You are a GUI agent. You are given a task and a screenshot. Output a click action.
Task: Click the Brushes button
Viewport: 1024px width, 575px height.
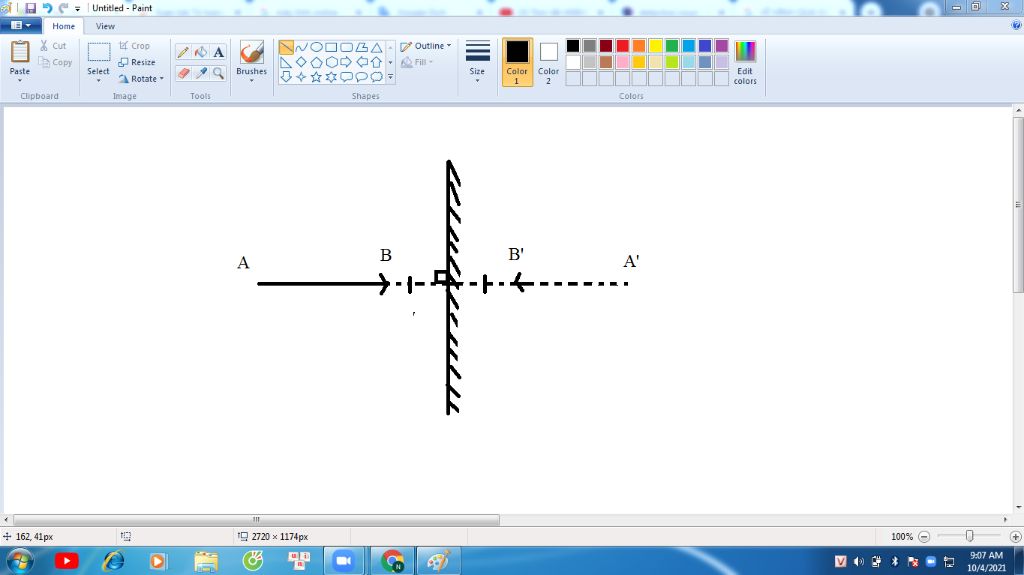click(251, 57)
